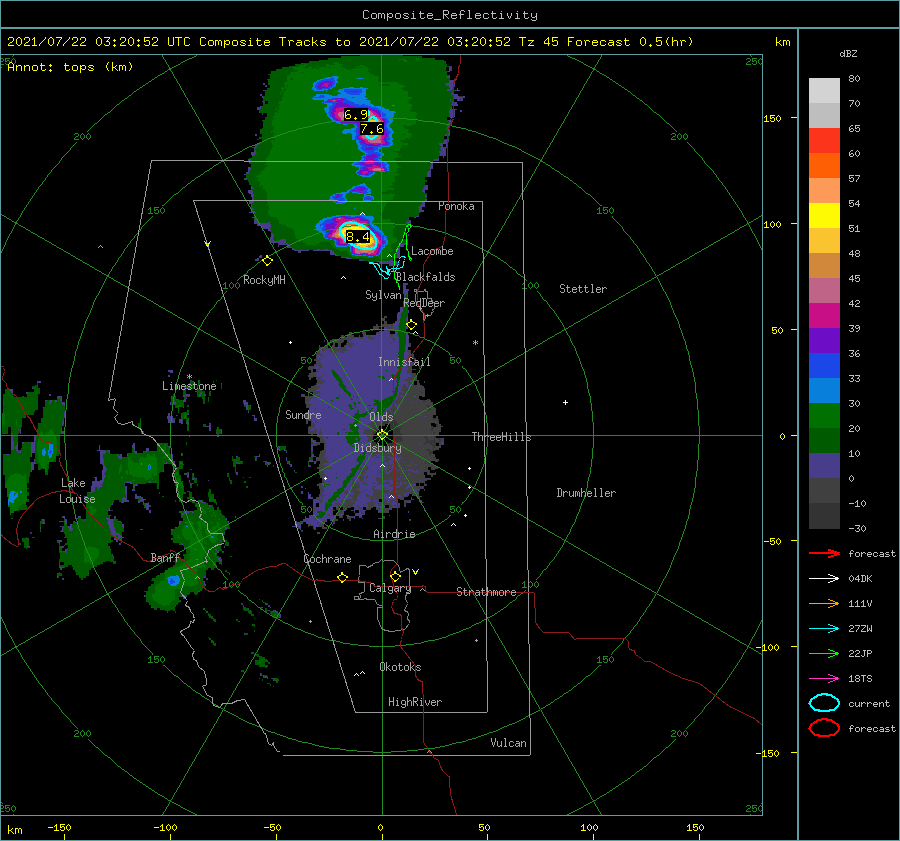Viewport: 900px width, 841px height.
Task: Click the Composite_Reflectivity title
Action: point(450,15)
